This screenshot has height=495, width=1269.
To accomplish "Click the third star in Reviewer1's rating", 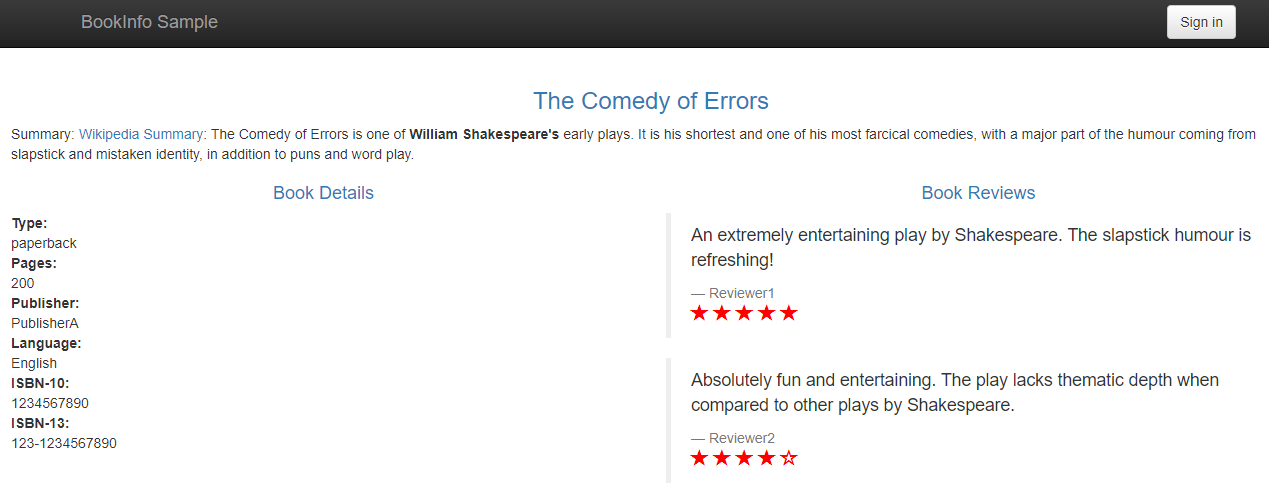I will click(744, 314).
